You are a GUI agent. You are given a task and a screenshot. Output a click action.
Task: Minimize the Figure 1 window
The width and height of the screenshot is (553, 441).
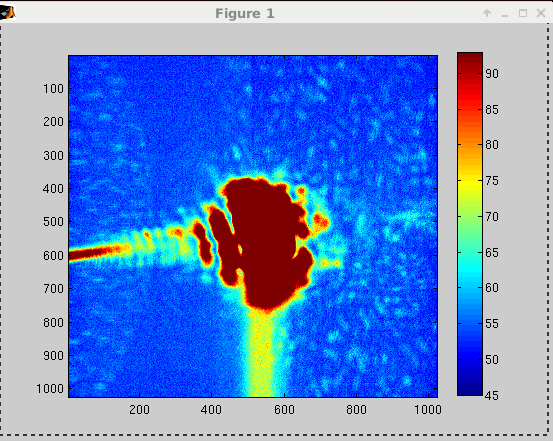pyautogui.click(x=505, y=14)
